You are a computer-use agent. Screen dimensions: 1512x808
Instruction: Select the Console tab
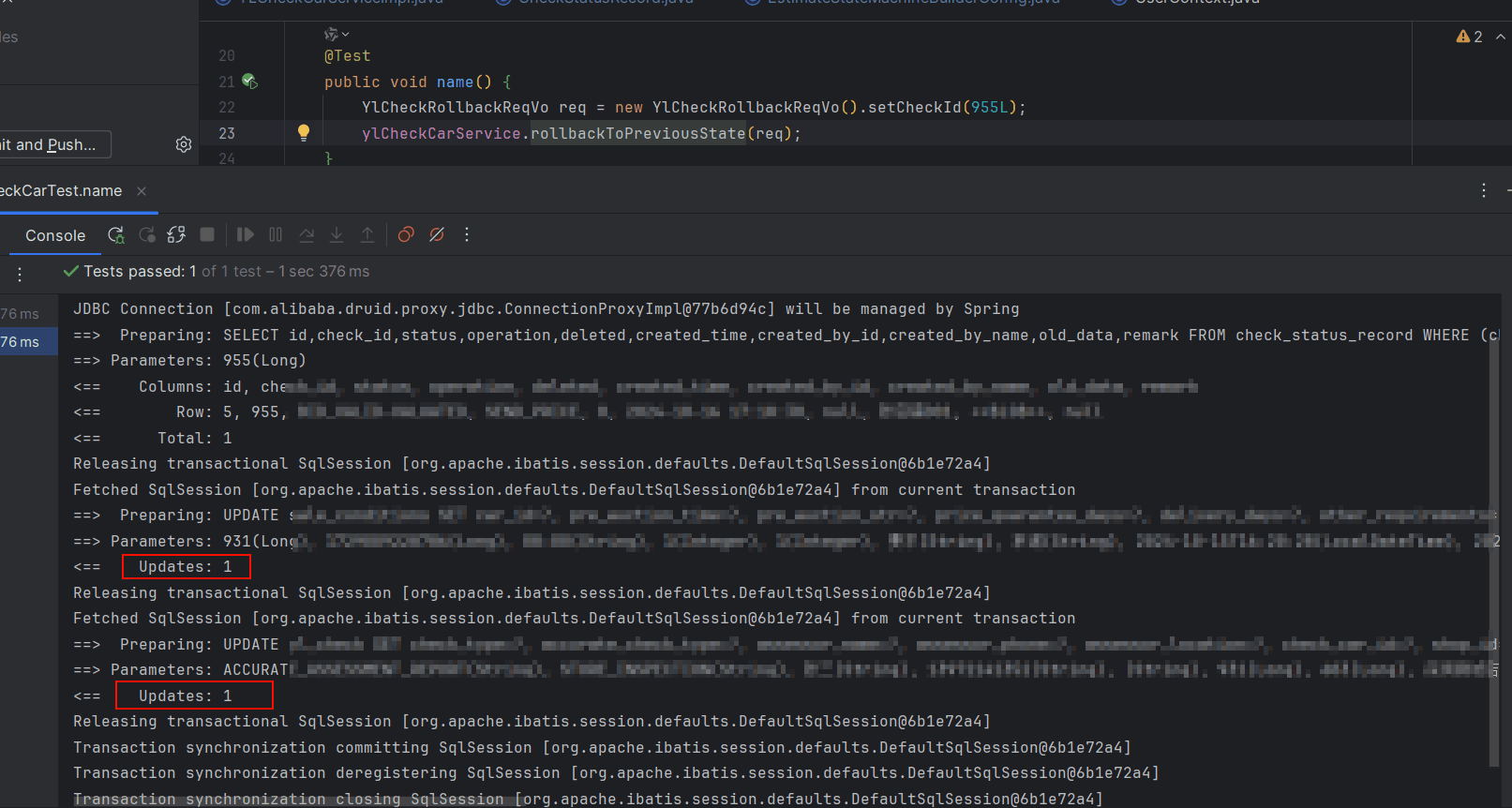pyautogui.click(x=55, y=236)
